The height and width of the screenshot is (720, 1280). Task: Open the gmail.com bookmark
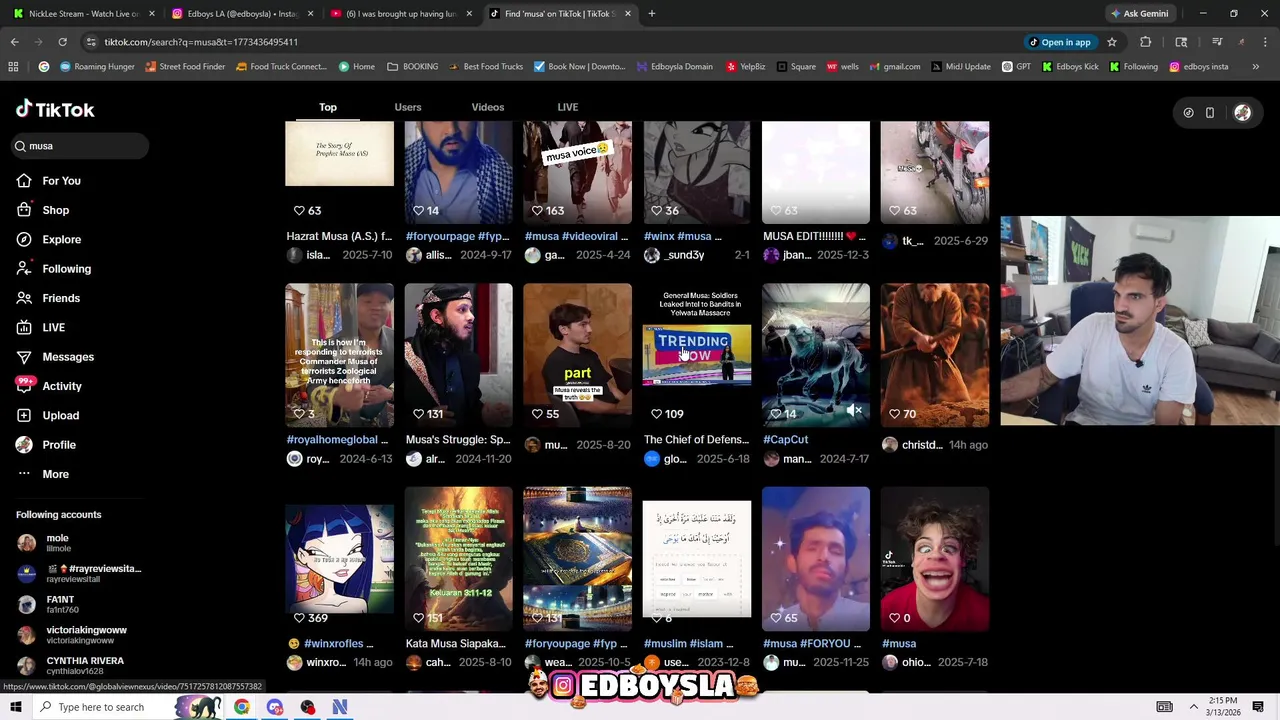895,67
